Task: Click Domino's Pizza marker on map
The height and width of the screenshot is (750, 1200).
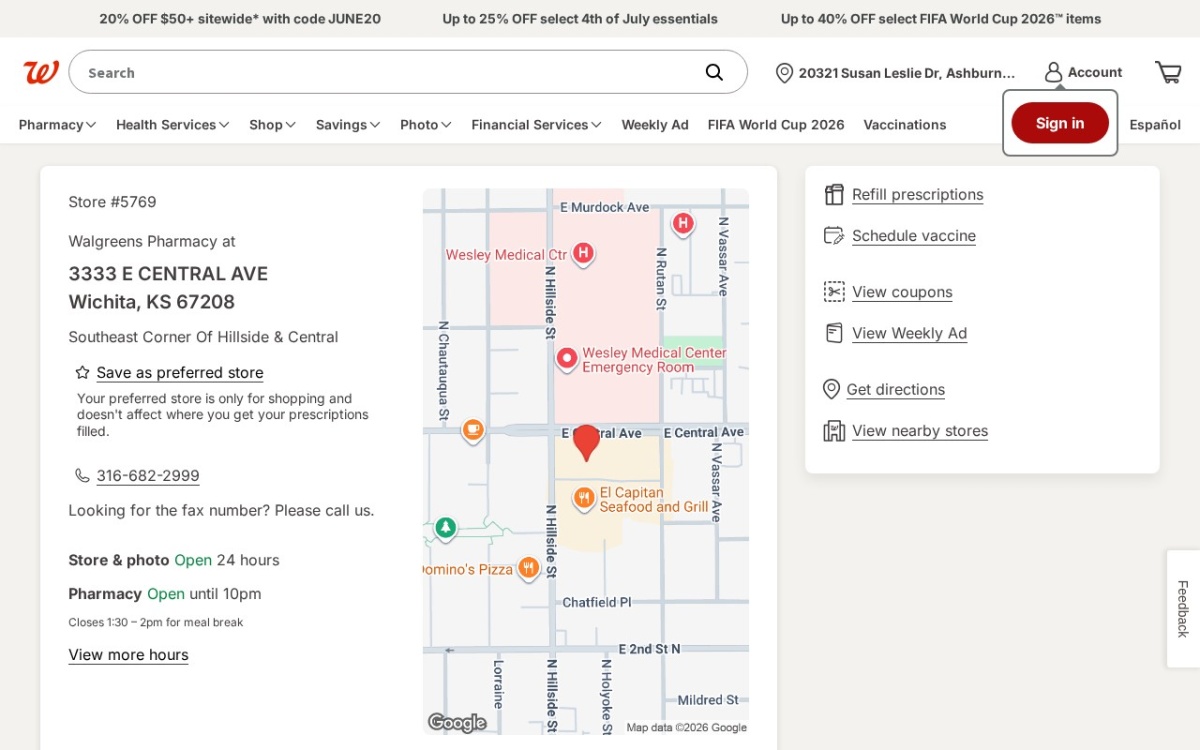Action: click(x=528, y=568)
